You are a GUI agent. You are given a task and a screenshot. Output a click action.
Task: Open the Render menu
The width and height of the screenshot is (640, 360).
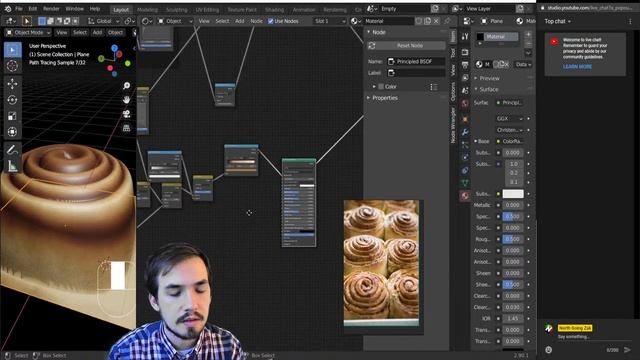pos(51,9)
